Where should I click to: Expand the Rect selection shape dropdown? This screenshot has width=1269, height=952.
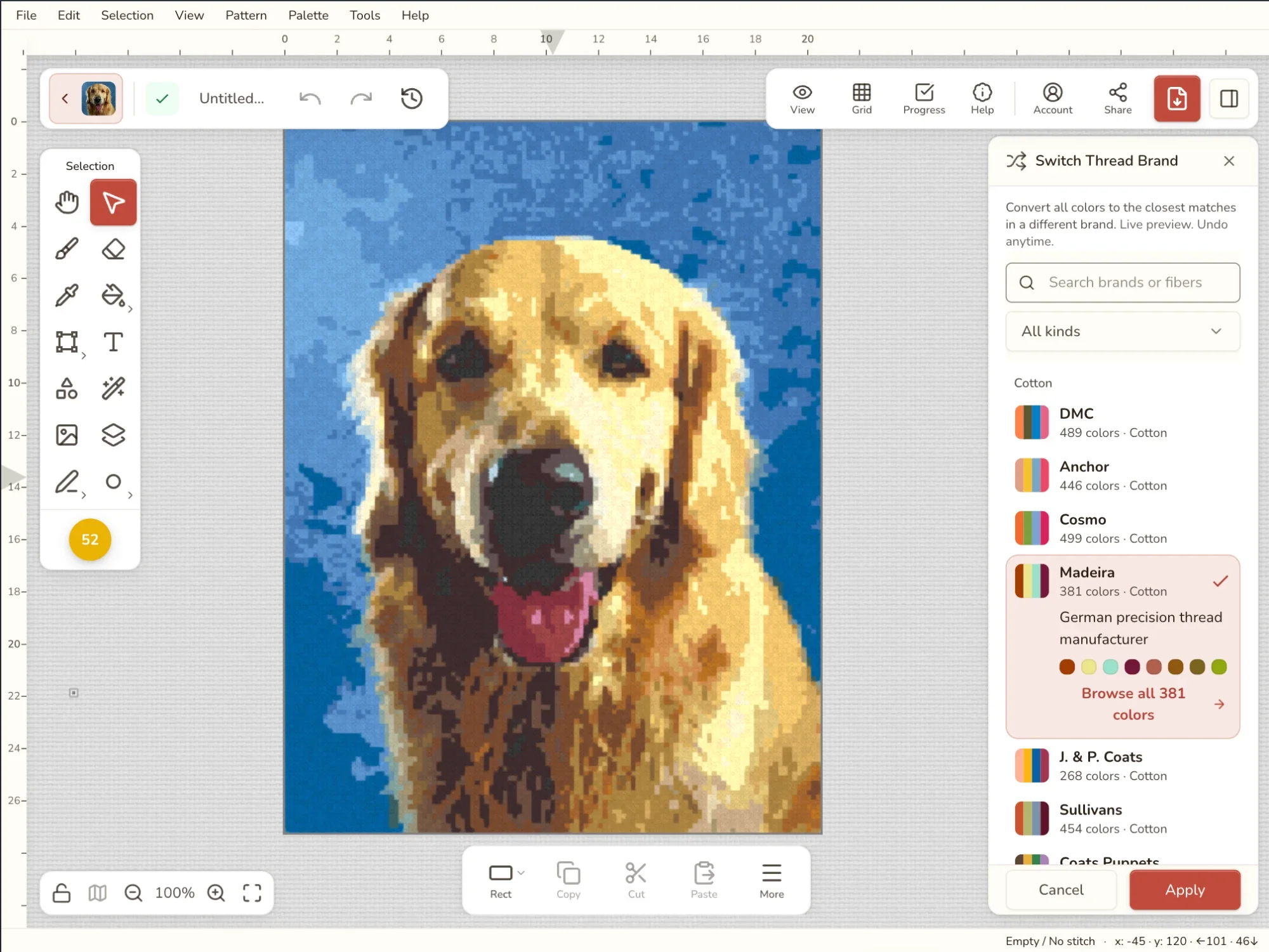coord(521,873)
